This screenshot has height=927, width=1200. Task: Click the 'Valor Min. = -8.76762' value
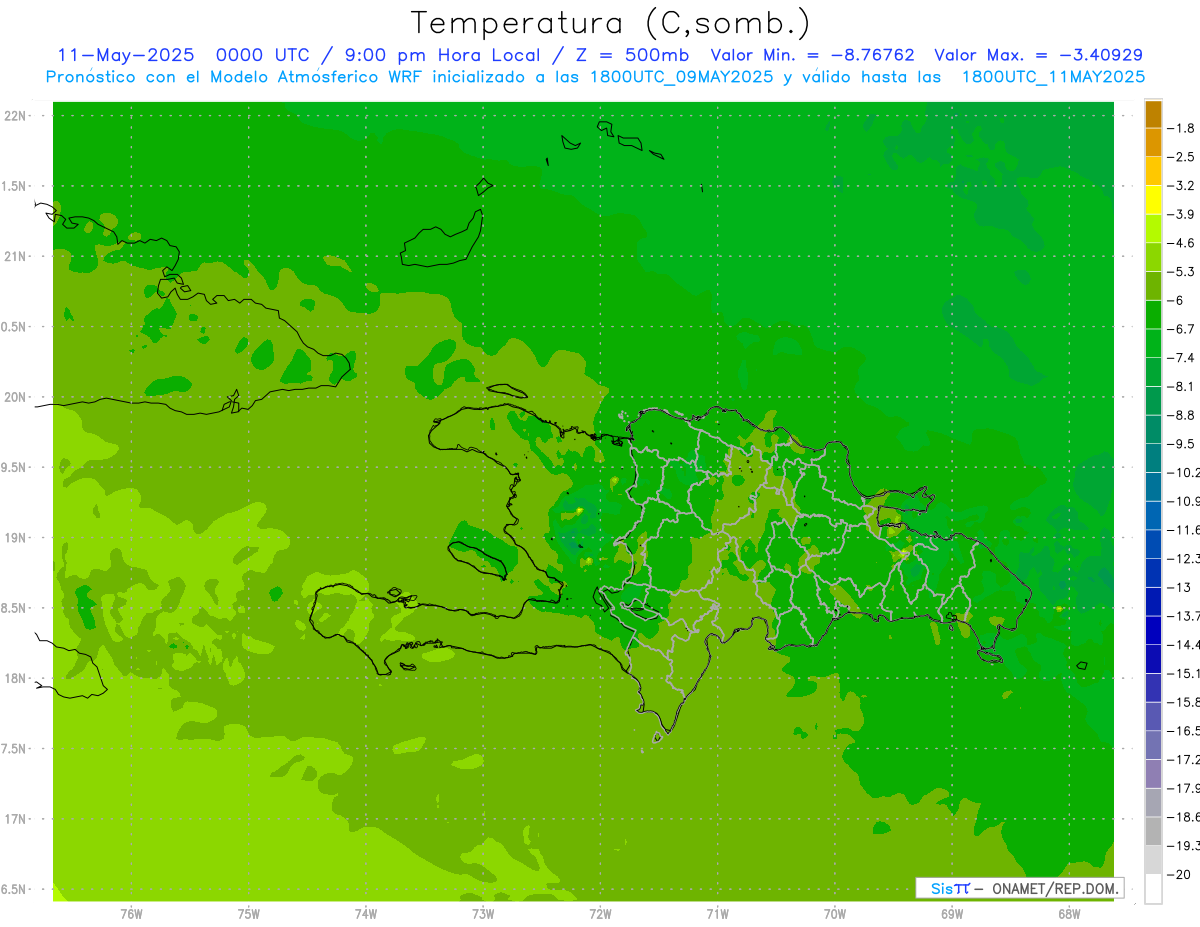click(x=812, y=55)
